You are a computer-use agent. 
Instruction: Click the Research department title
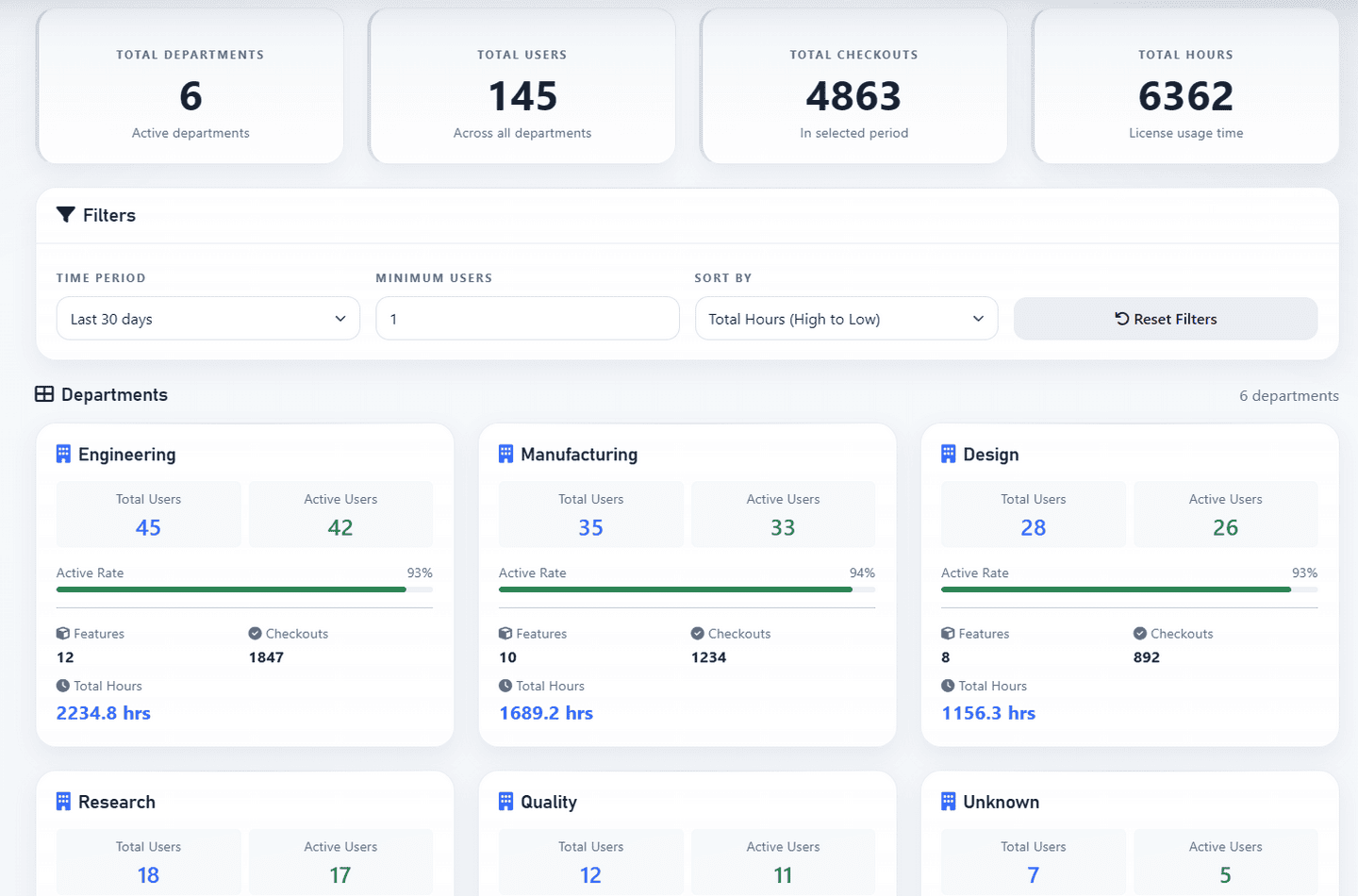click(x=117, y=802)
